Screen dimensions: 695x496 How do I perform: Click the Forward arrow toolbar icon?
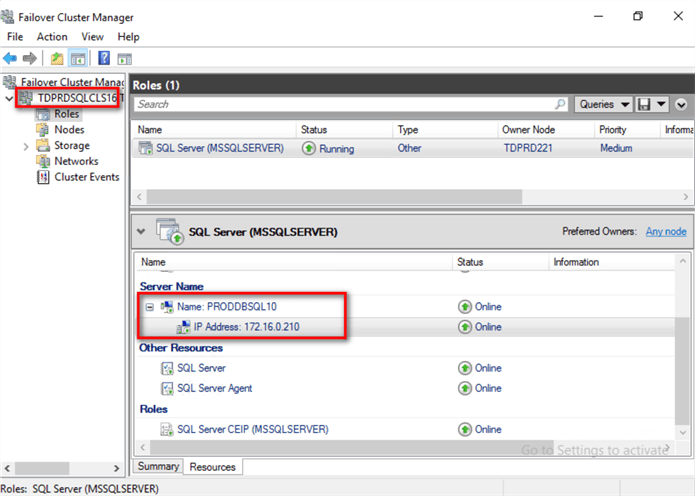click(x=30, y=58)
